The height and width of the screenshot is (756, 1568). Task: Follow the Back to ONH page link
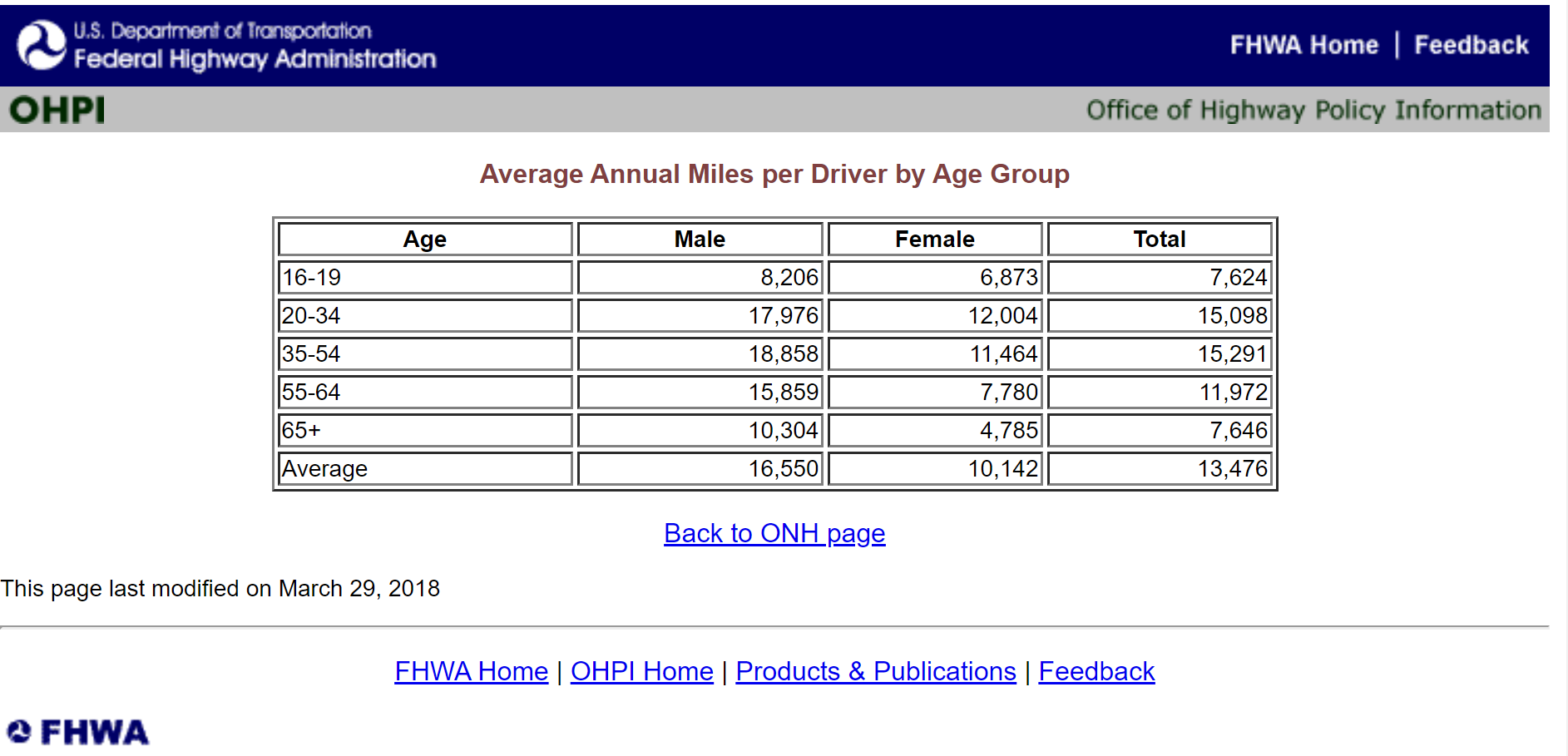click(x=774, y=533)
